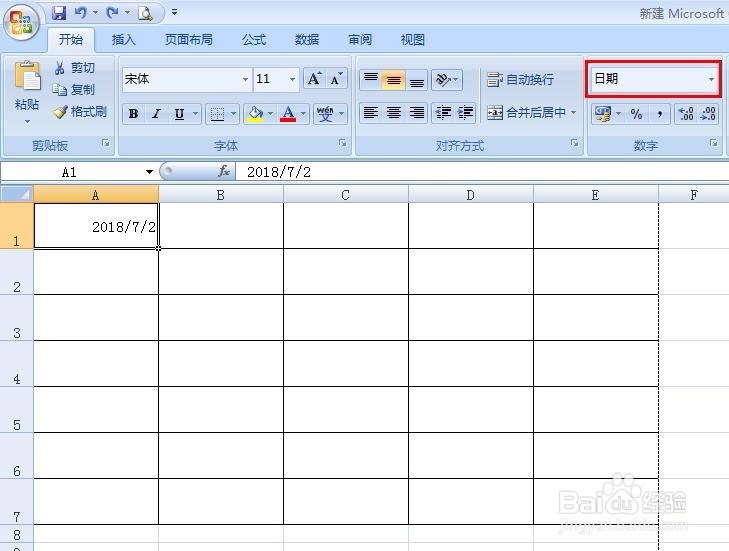Switch to the 审阅 tab
This screenshot has height=551, width=729.
[360, 40]
